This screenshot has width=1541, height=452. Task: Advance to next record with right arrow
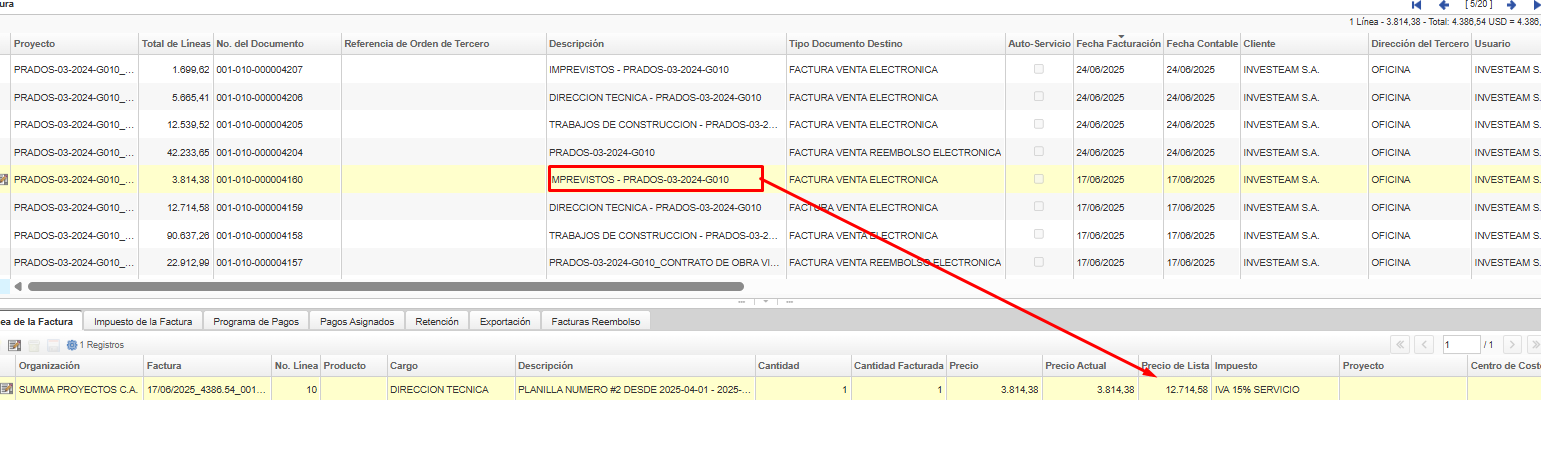(x=1511, y=5)
